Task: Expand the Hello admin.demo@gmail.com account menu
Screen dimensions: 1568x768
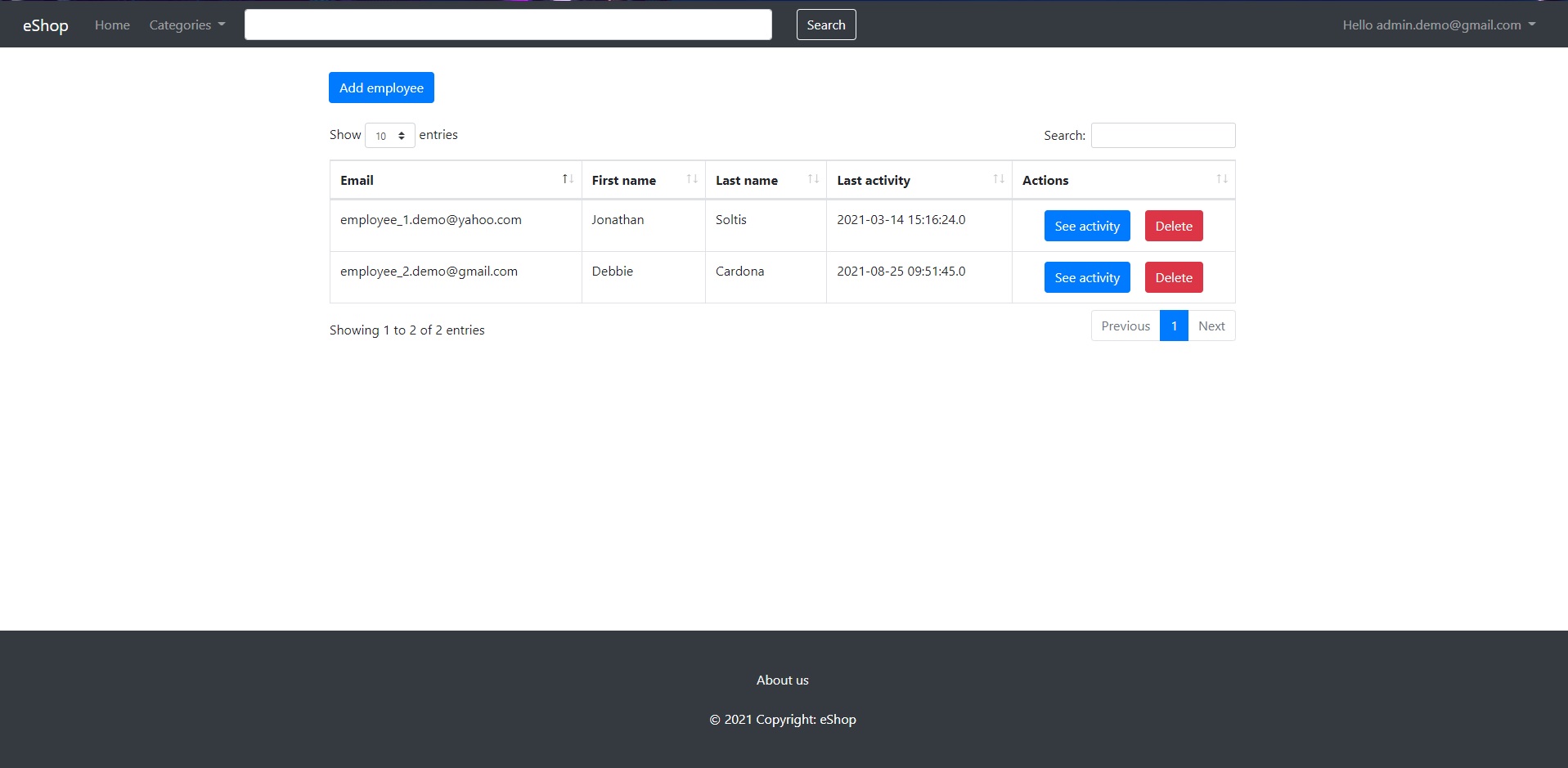Action: (x=1439, y=25)
